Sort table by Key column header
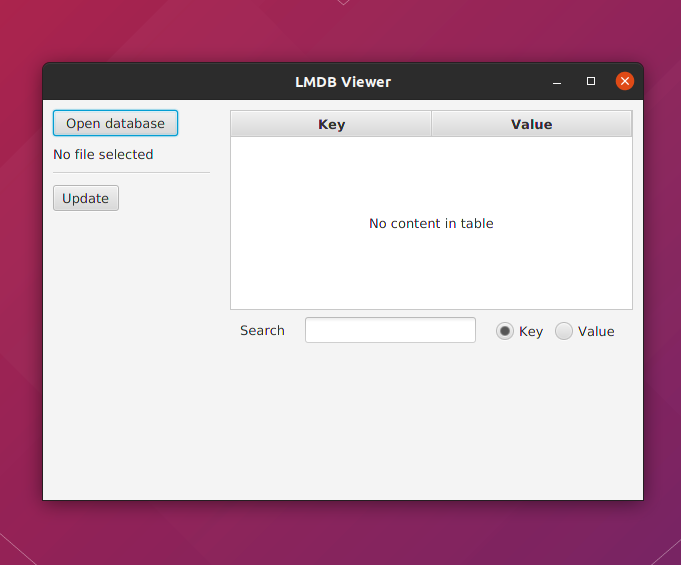 [x=331, y=124]
